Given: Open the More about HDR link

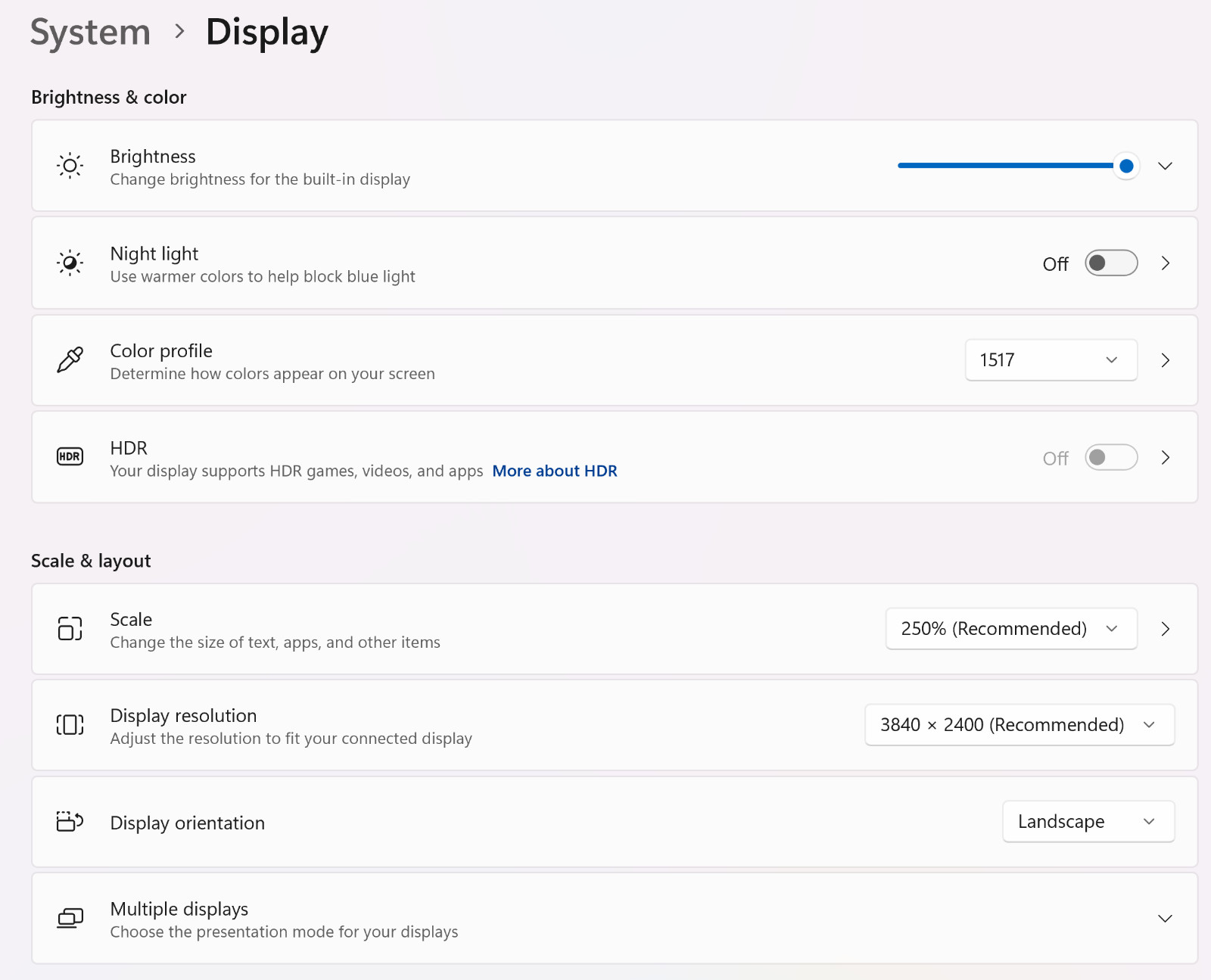Looking at the screenshot, I should [x=555, y=471].
